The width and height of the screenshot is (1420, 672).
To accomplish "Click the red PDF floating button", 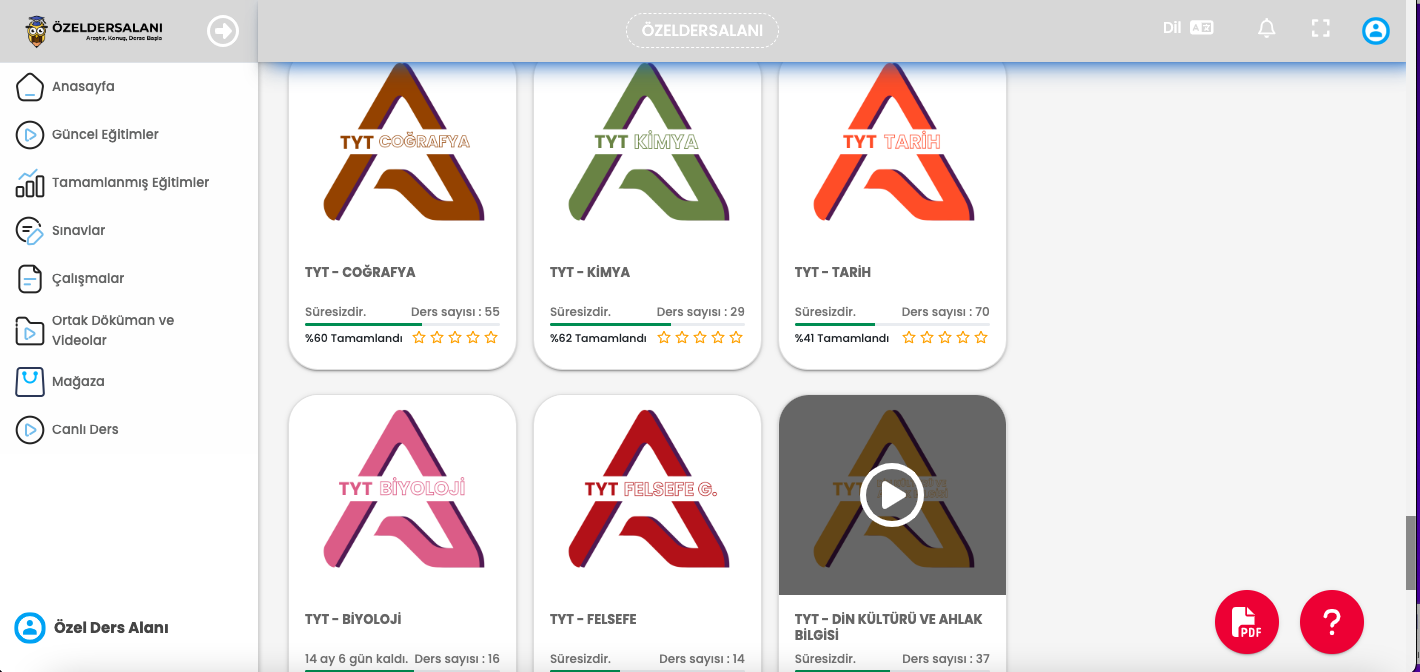I will point(1246,622).
